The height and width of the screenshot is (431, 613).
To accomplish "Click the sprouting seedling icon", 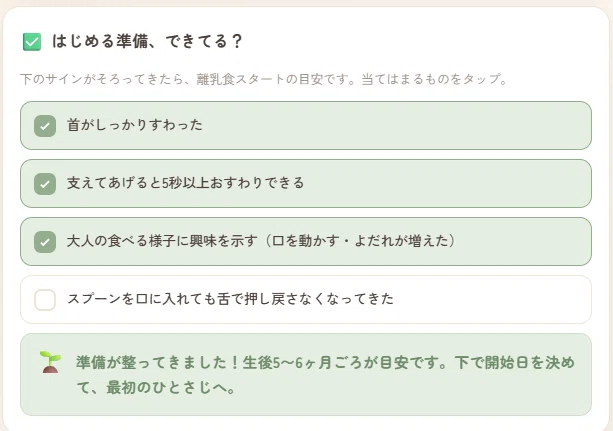I will [x=50, y=362].
